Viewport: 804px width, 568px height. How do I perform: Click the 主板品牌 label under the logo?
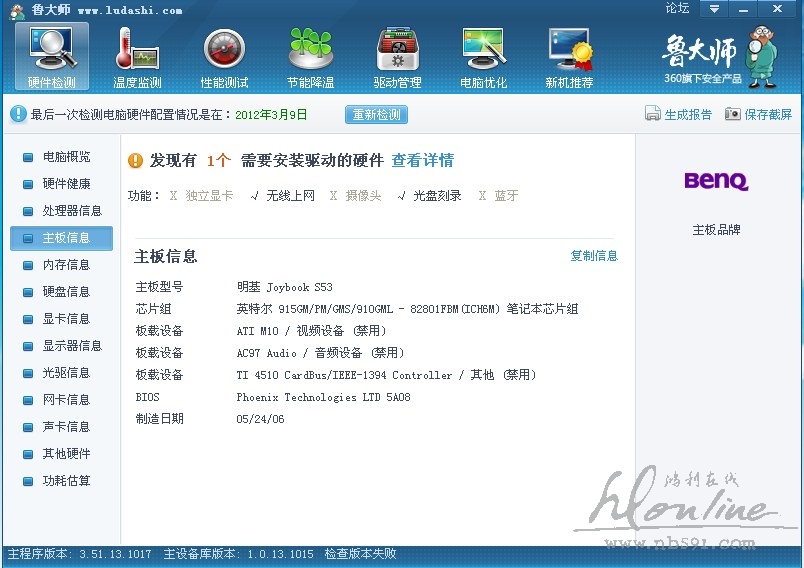click(x=716, y=230)
